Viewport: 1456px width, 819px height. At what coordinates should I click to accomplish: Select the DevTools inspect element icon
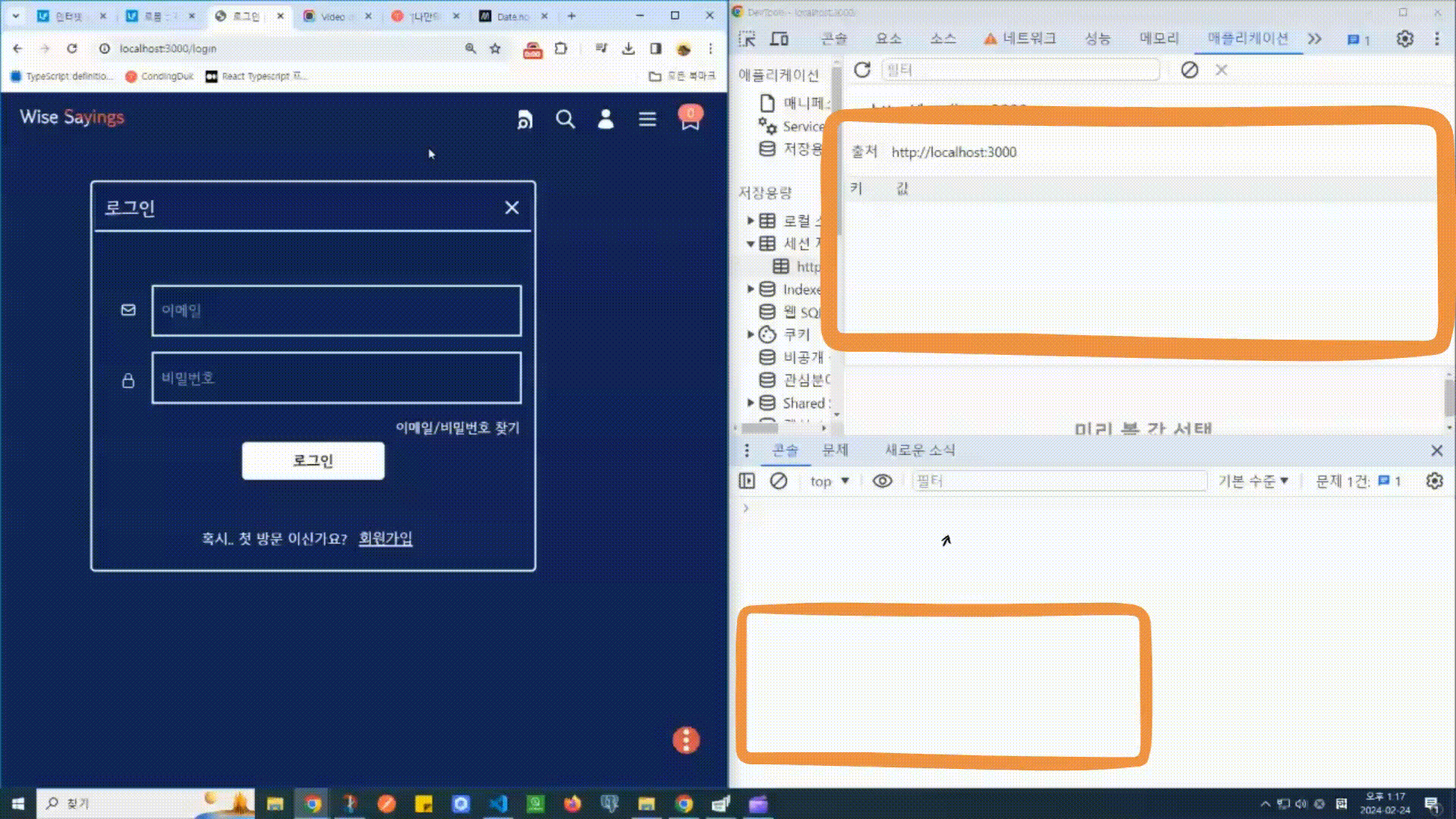point(747,39)
